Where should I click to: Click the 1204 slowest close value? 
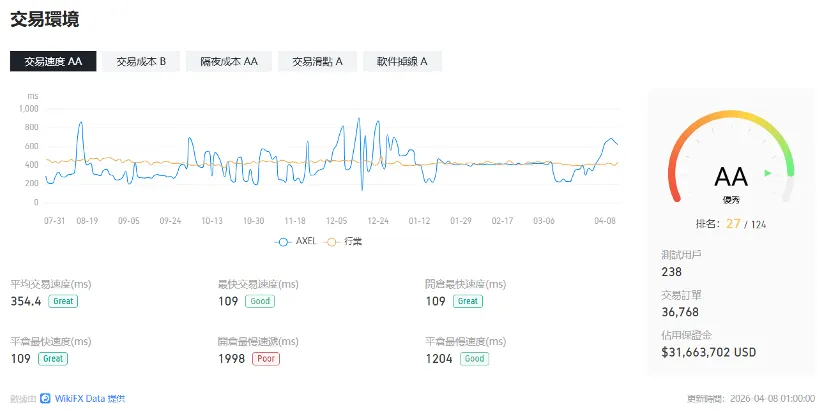coord(439,359)
